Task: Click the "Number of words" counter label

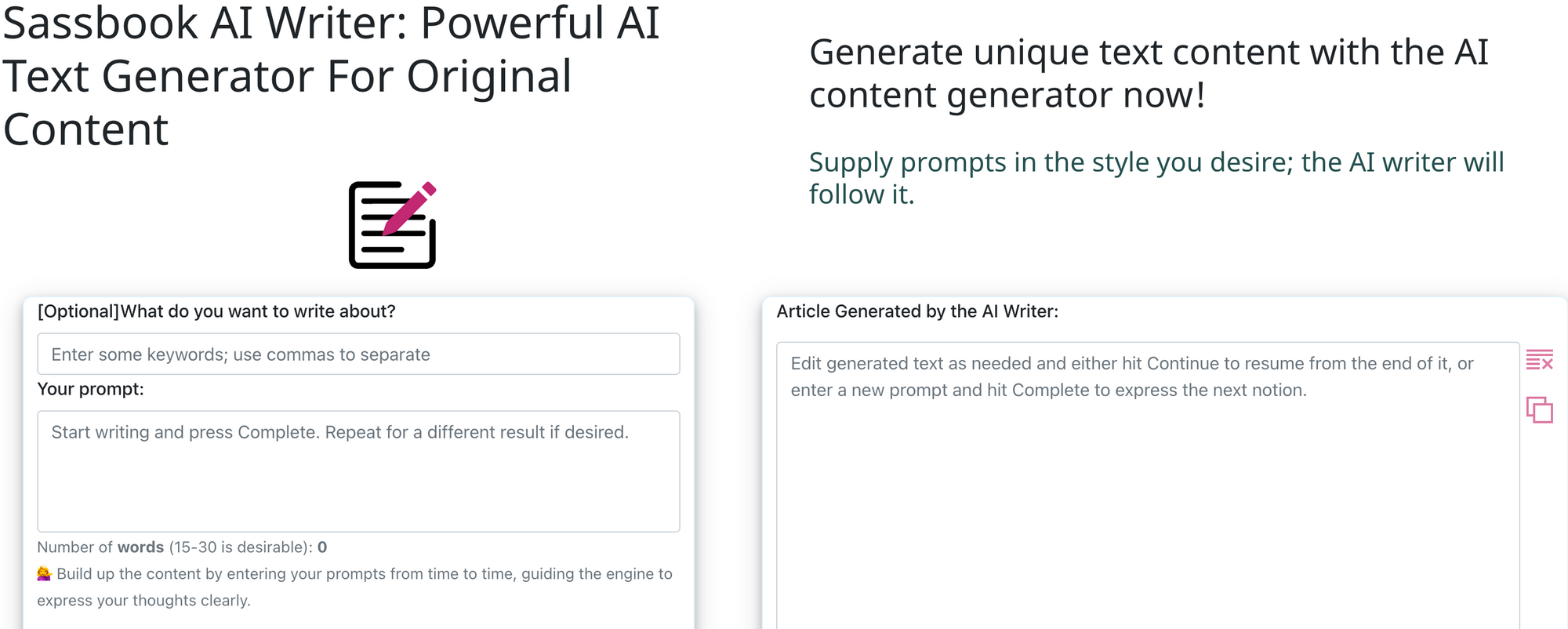Action: click(x=100, y=547)
